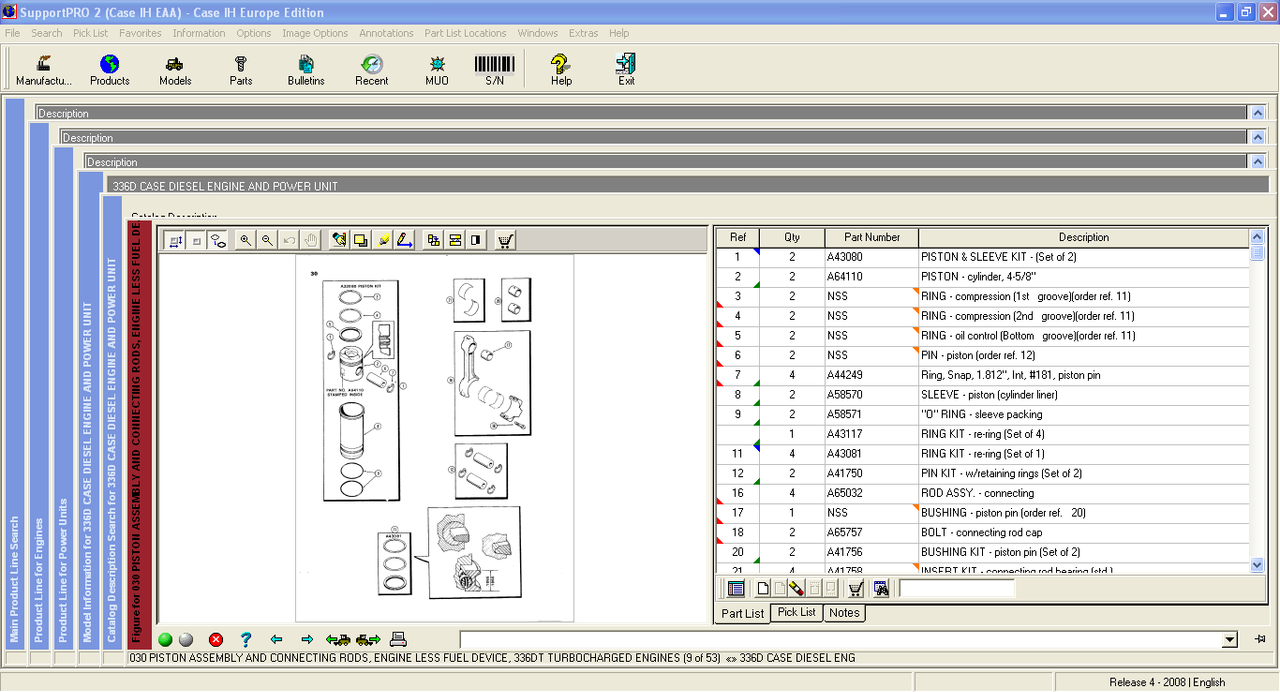This screenshot has height=692, width=1280.
Task: Go back with the cyan left arrow
Action: pyautogui.click(x=277, y=640)
